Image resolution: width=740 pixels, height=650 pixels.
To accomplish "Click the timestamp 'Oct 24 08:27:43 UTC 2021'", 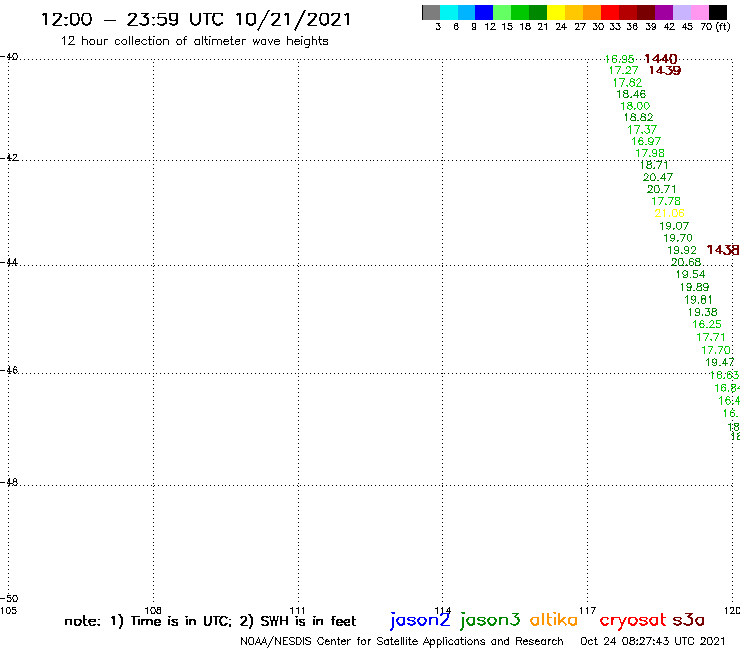I will point(652,641).
